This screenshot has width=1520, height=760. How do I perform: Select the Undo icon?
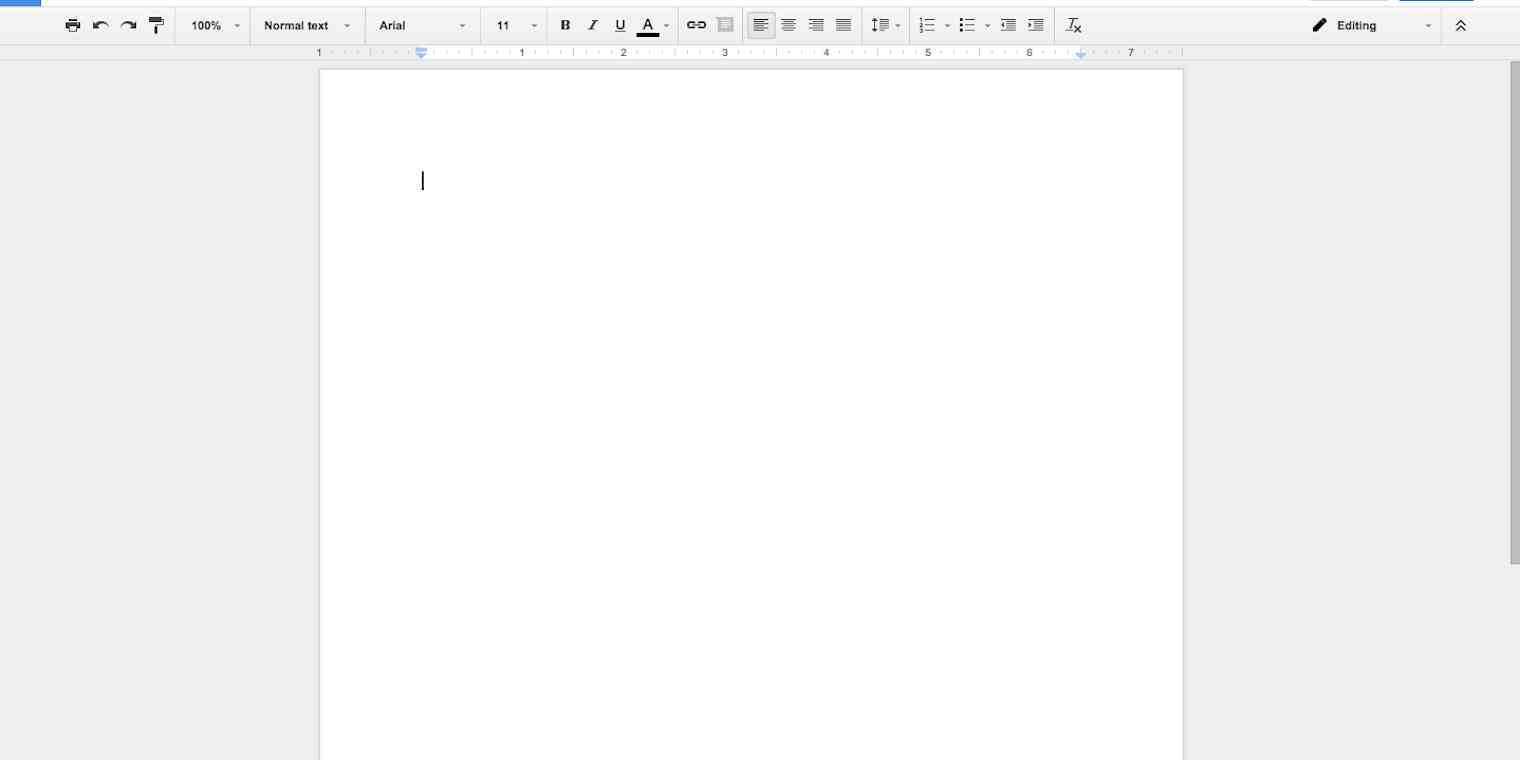100,25
